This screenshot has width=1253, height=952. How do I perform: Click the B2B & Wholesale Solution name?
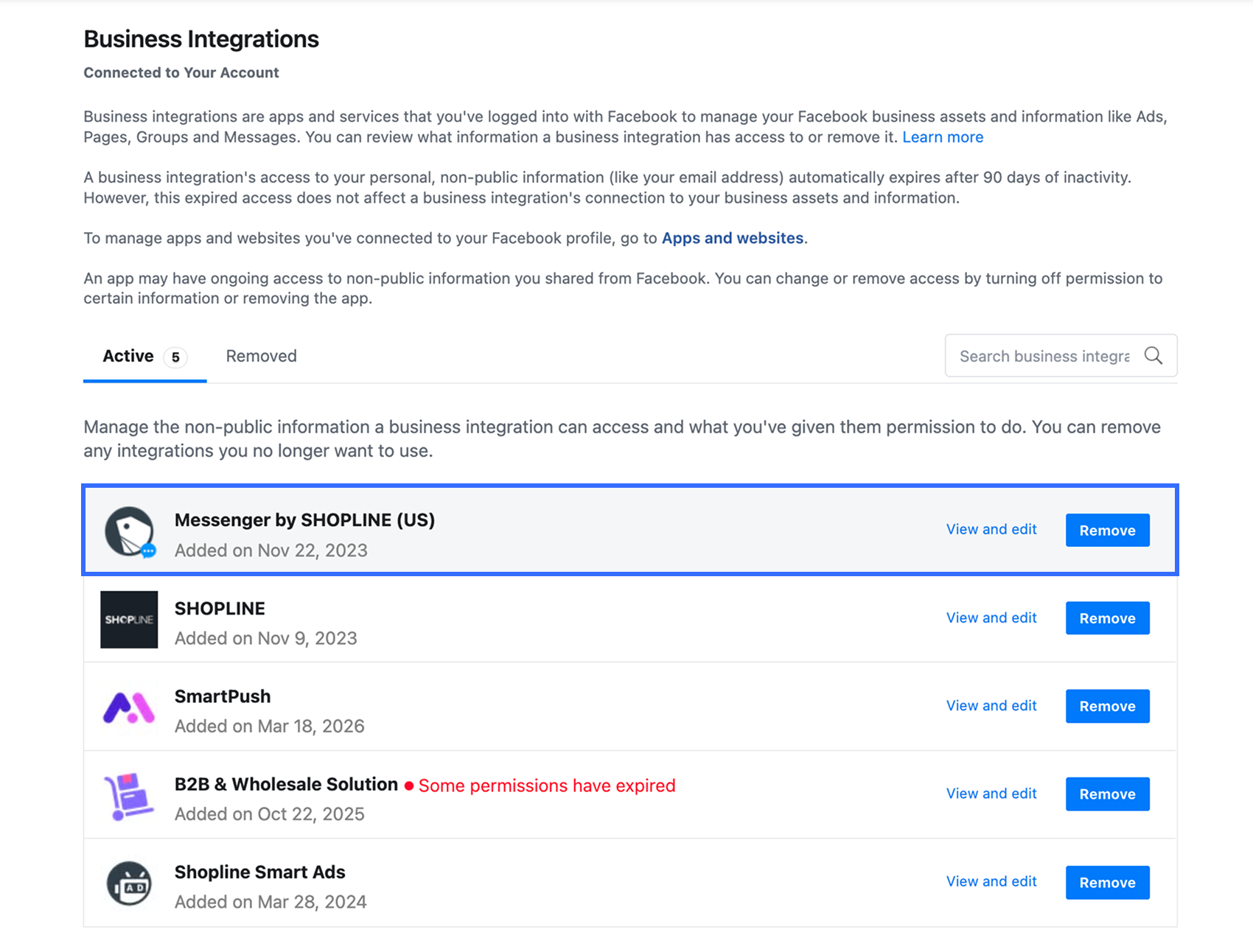click(286, 784)
